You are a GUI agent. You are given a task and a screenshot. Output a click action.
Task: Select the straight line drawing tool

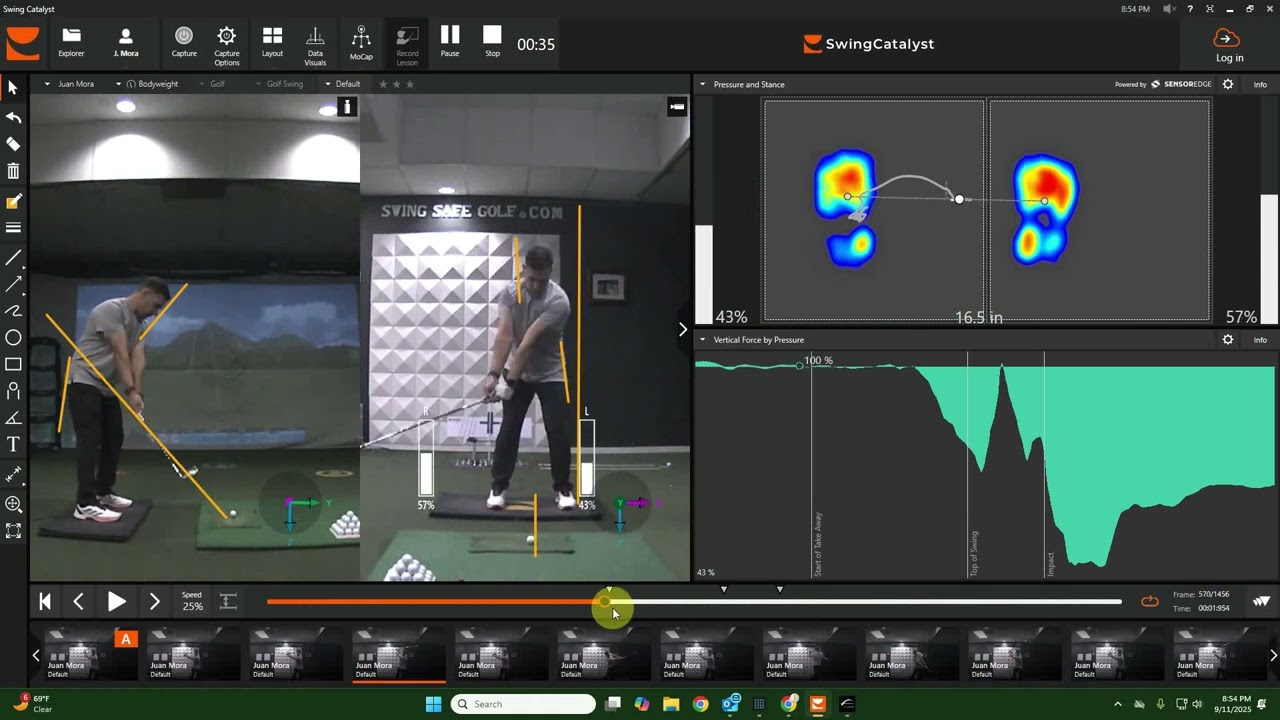click(x=13, y=258)
